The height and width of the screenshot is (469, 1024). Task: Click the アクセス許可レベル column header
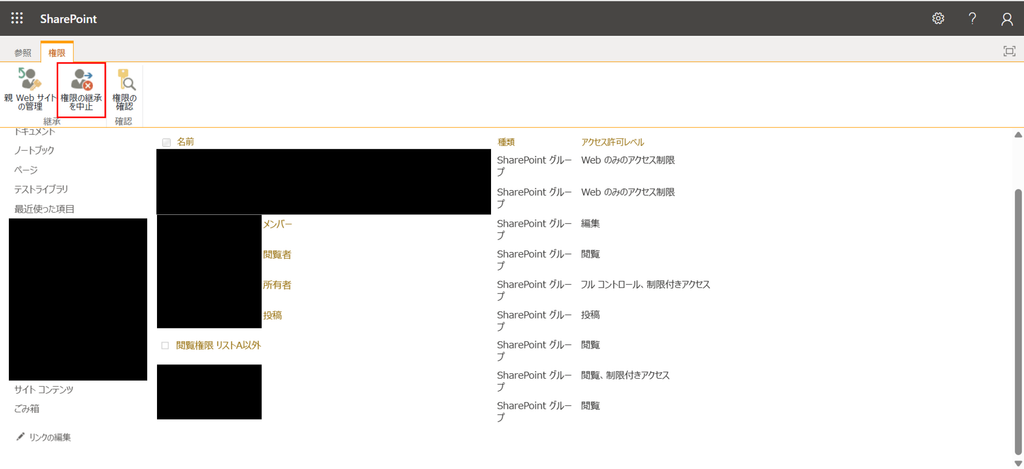pos(613,142)
